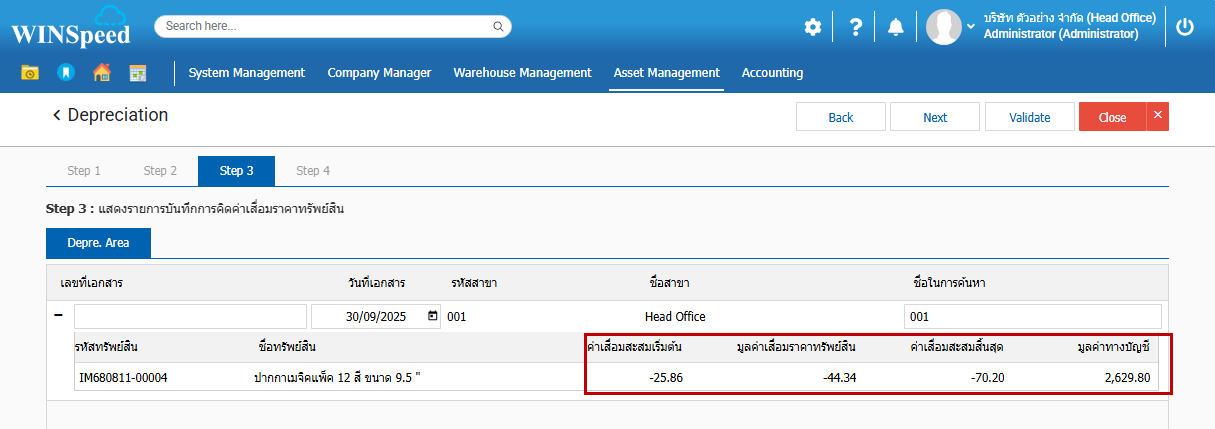Go to the home house icon

coord(101,73)
